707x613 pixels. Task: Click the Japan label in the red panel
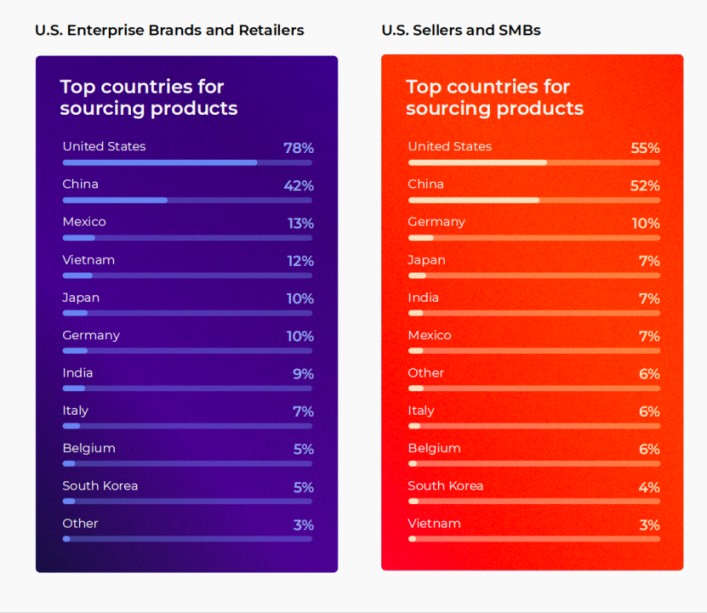click(x=427, y=260)
